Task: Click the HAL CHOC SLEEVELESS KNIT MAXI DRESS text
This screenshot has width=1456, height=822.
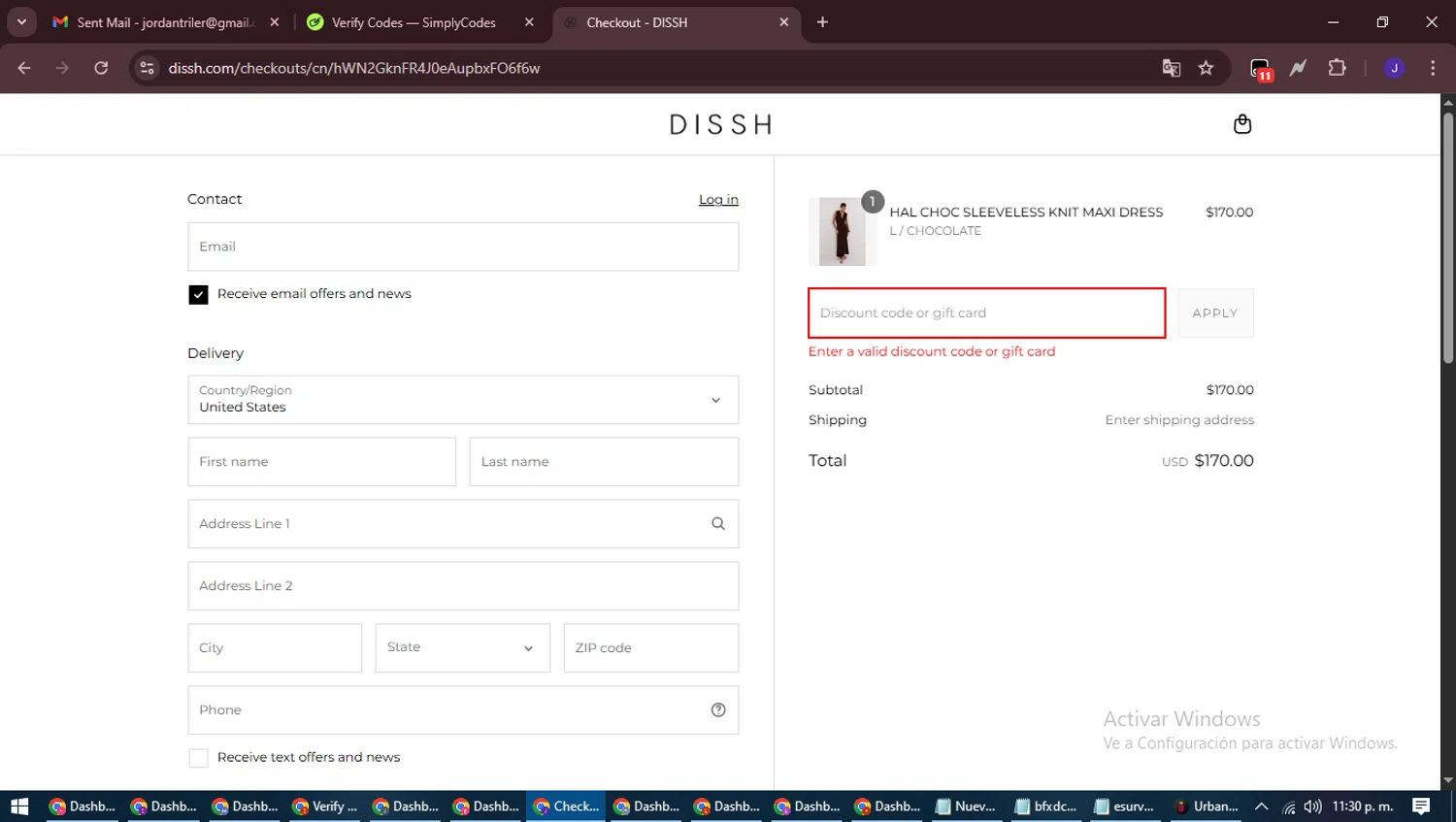Action: coord(1026,213)
